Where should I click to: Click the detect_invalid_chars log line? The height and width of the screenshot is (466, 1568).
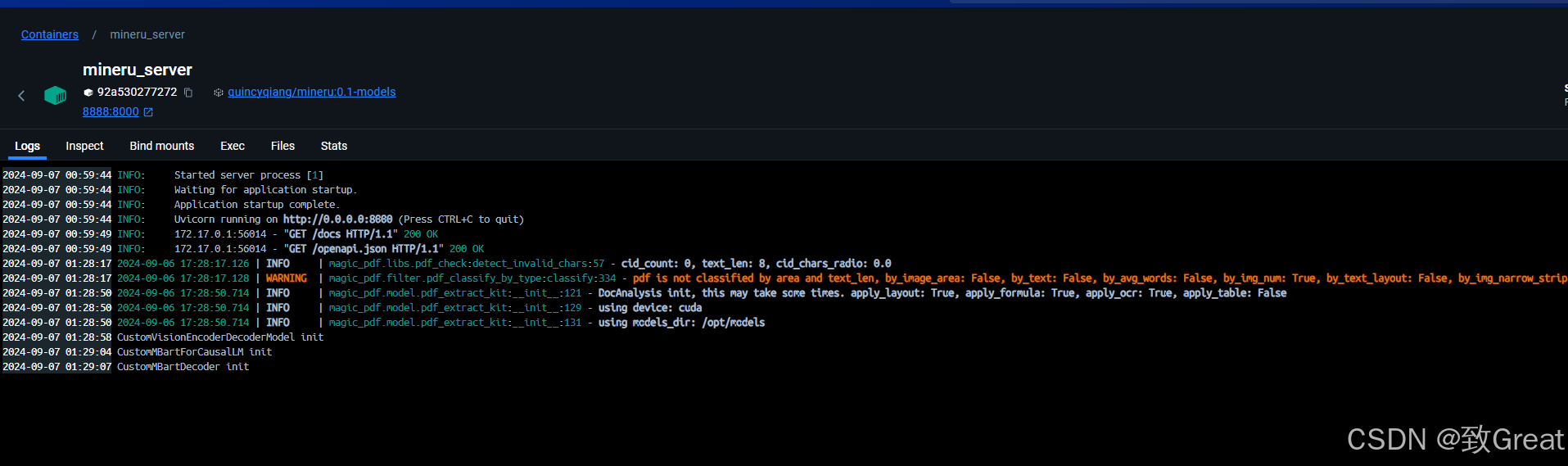click(x=446, y=264)
